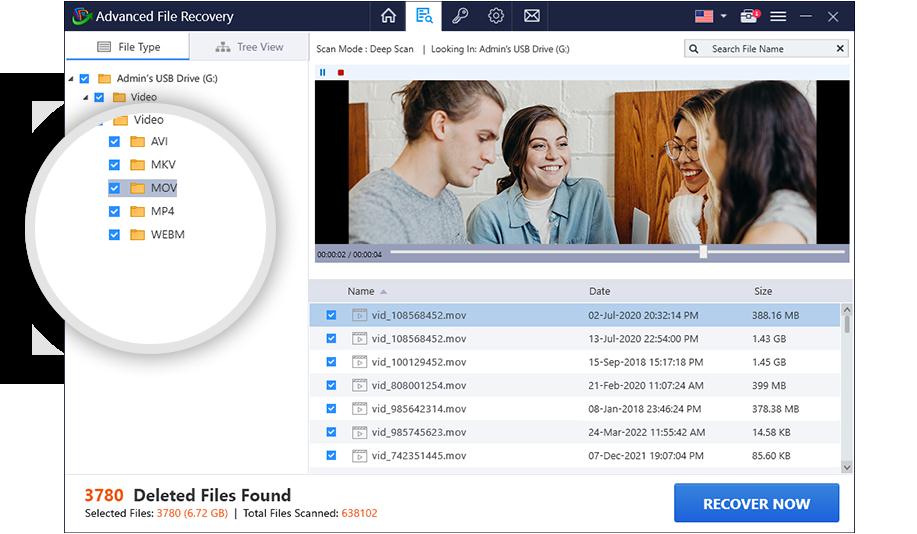Click the scan results icon

[x=424, y=16]
